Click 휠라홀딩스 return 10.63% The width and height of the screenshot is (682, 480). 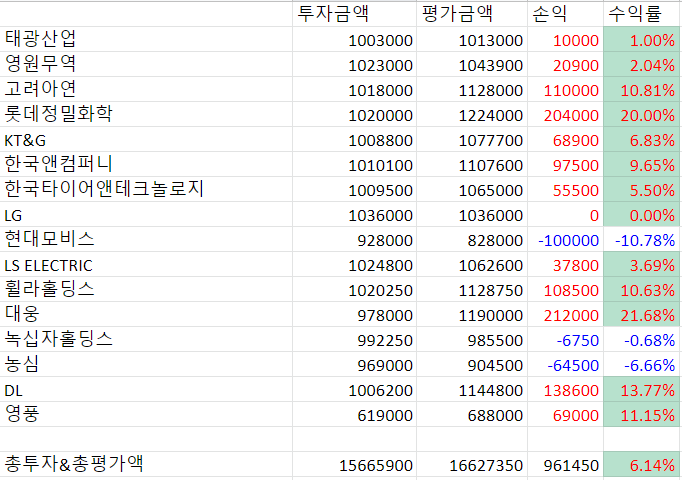tap(642, 289)
